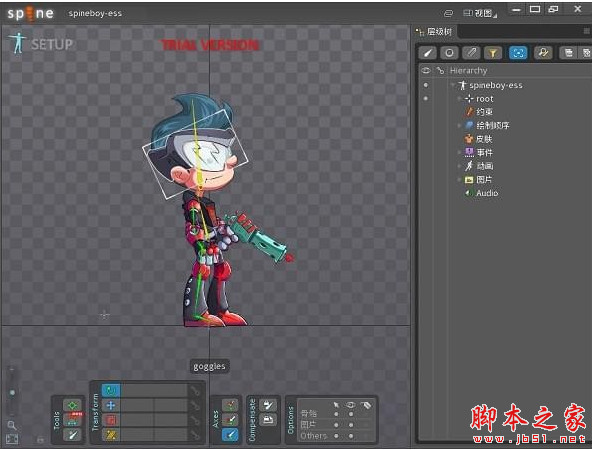Open the 视图 views dropdown
Screen dimensions: 597x450
pyautogui.click(x=480, y=13)
